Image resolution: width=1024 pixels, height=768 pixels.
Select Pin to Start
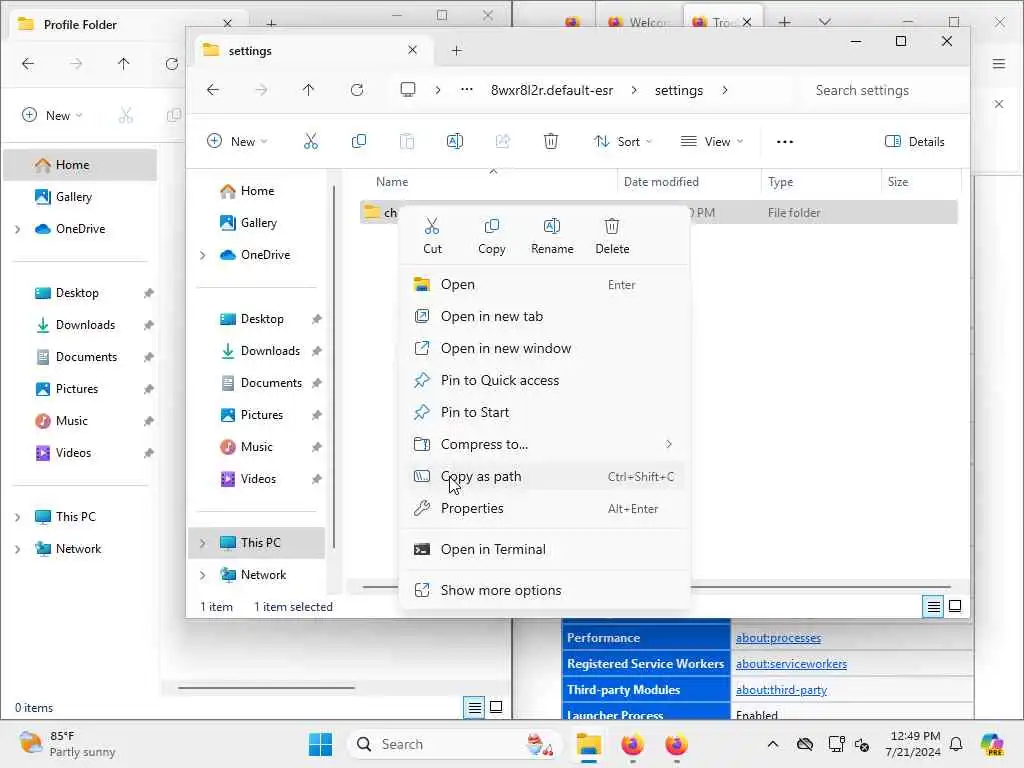click(544, 413)
